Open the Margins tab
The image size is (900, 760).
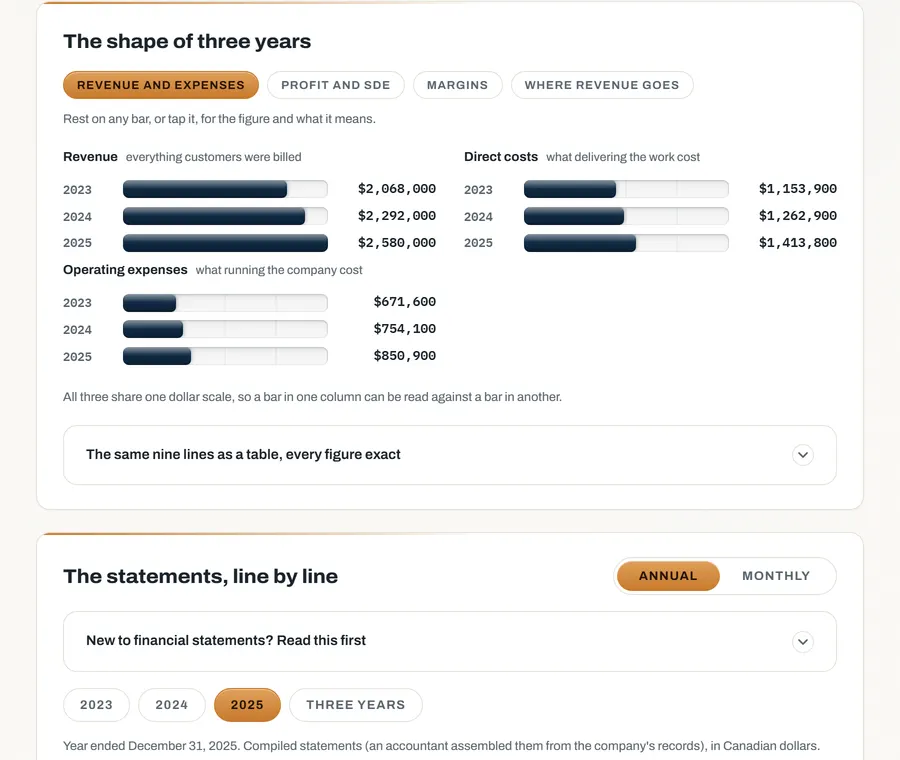pos(457,85)
